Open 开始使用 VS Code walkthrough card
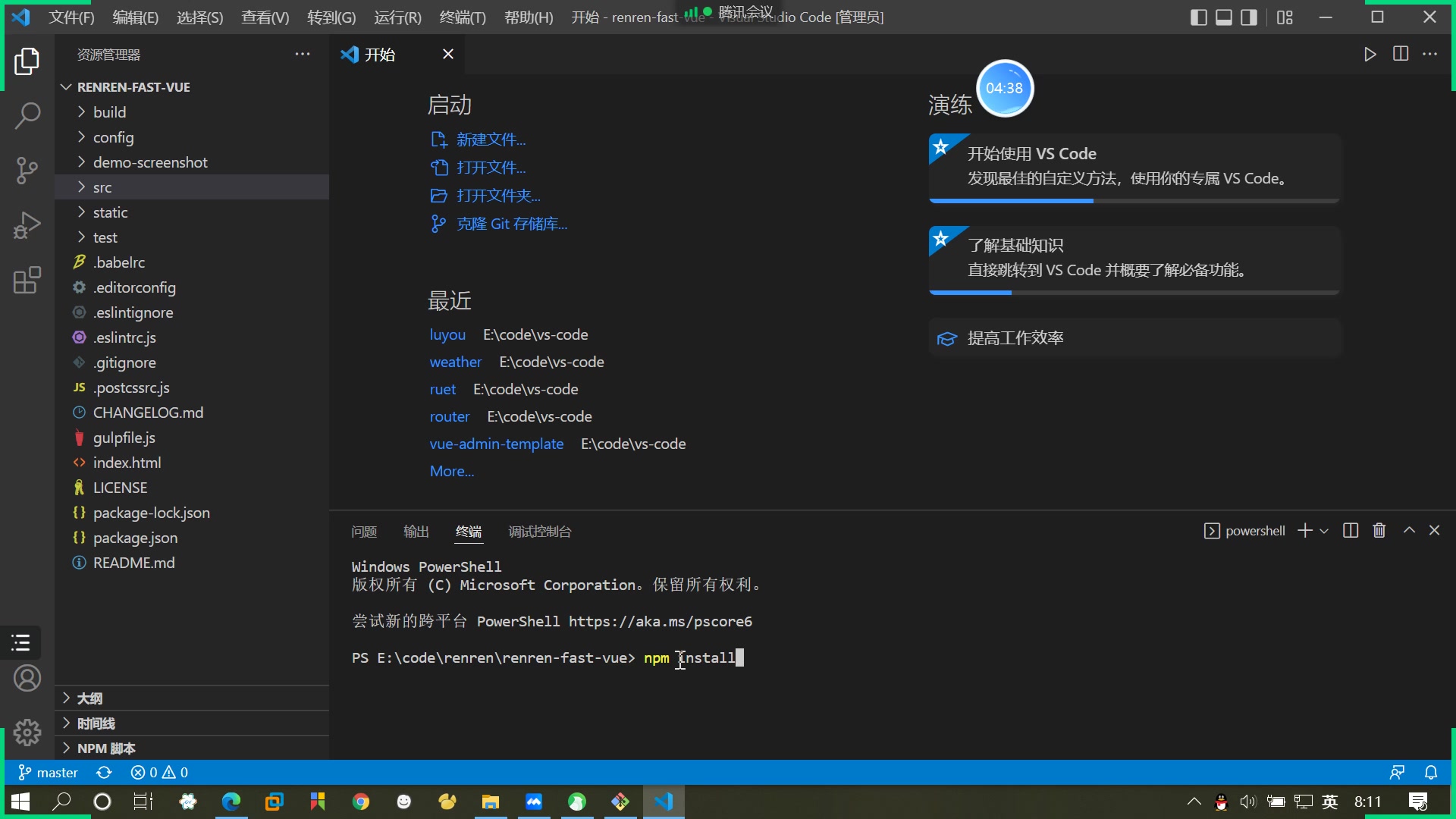 coord(1134,168)
